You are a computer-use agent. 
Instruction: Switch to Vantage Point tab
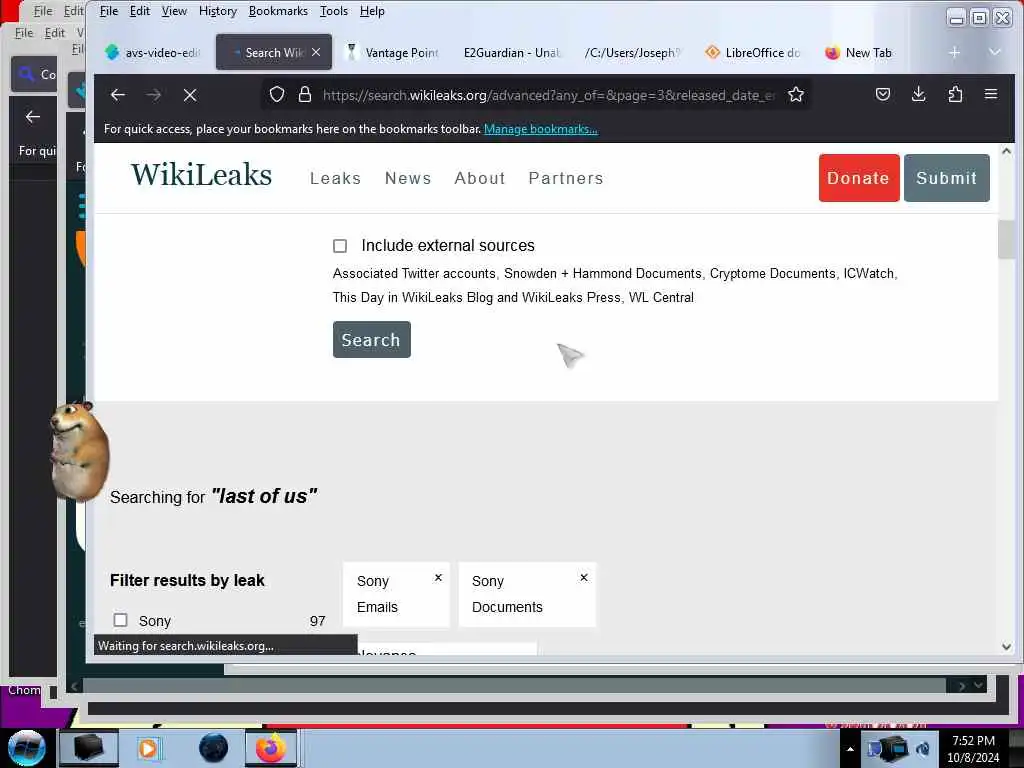393,52
